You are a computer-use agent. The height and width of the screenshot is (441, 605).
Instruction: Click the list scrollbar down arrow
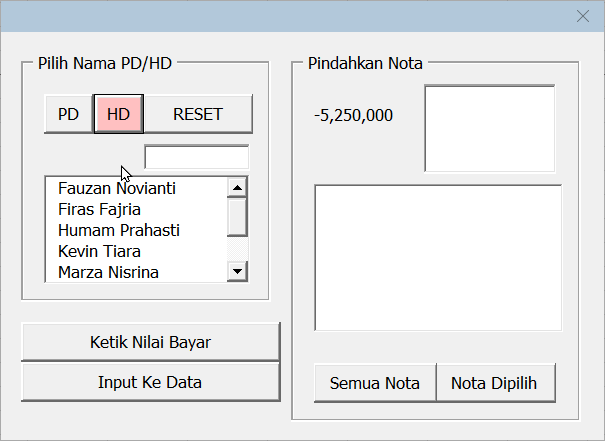click(237, 272)
